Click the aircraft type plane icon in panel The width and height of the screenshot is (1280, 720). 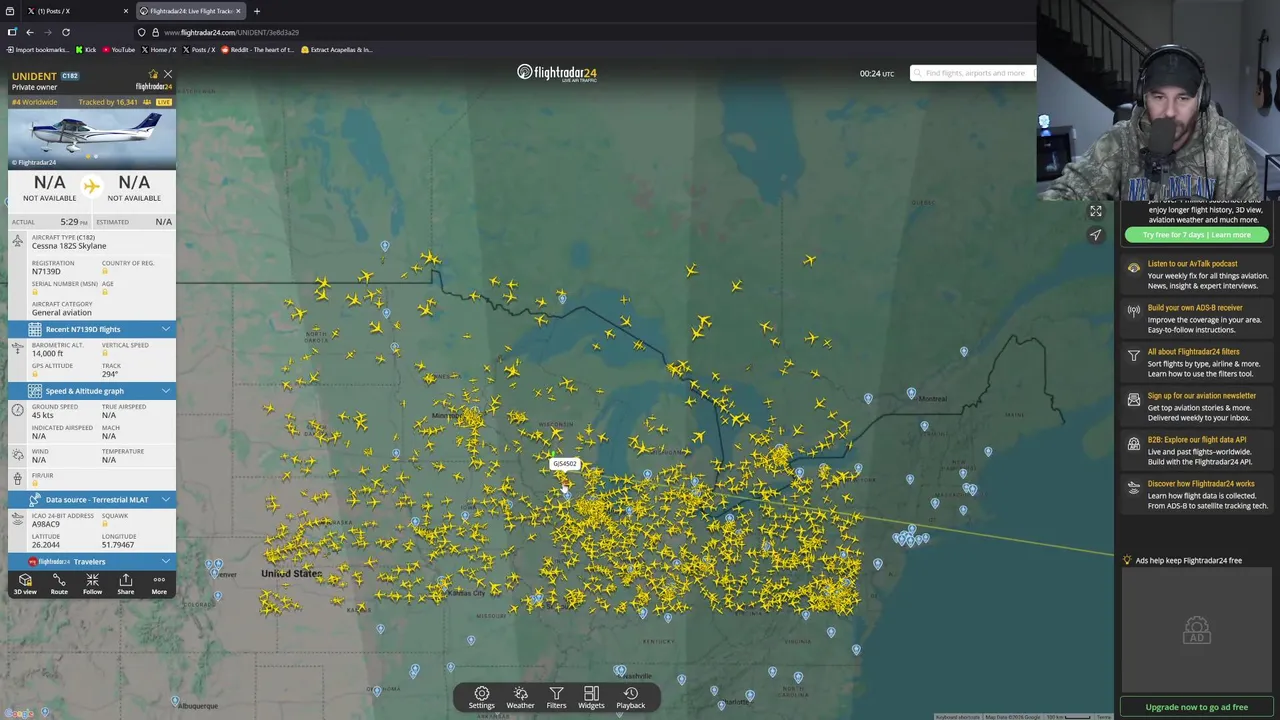click(17, 241)
